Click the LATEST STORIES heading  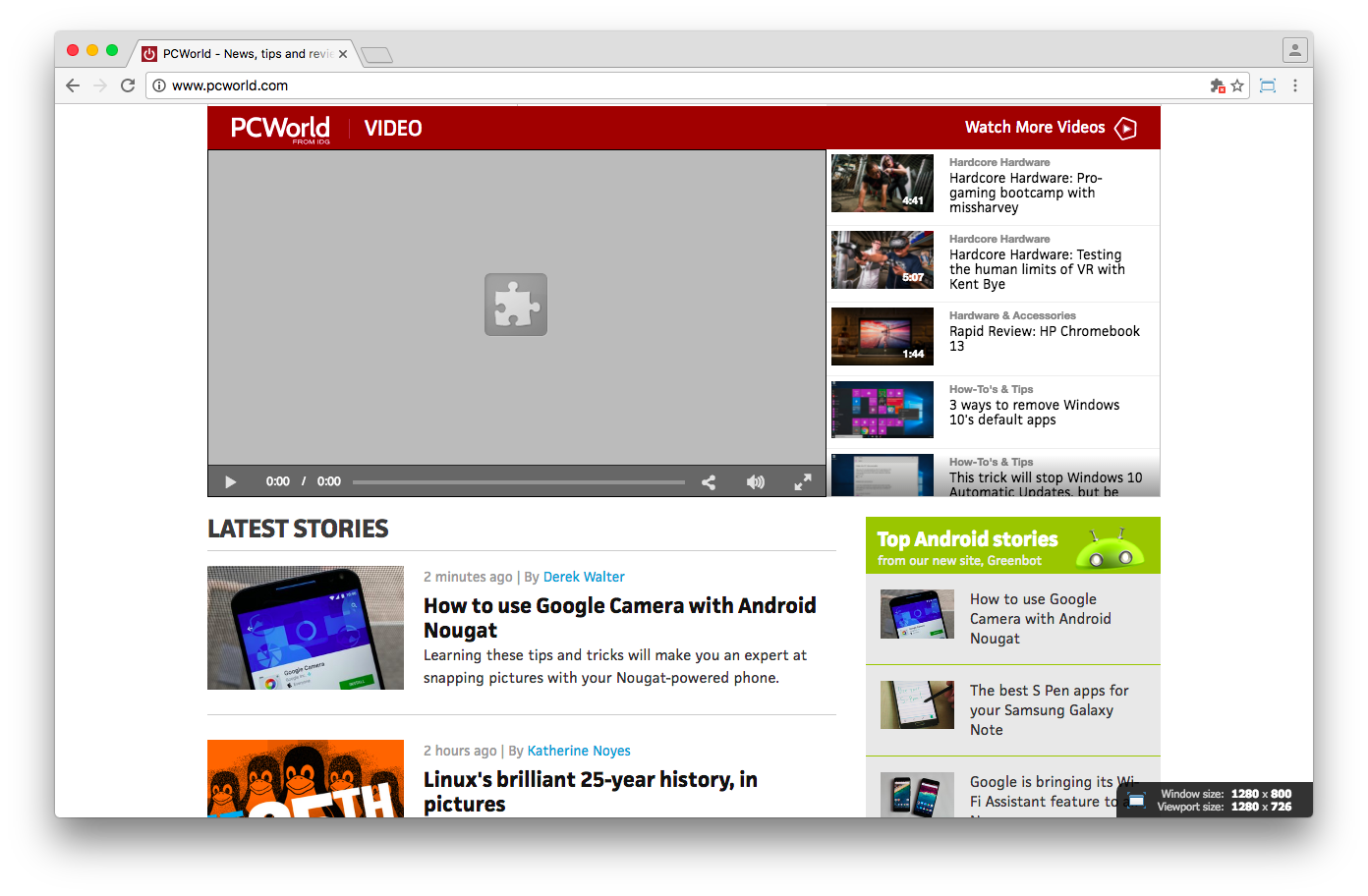(x=298, y=529)
